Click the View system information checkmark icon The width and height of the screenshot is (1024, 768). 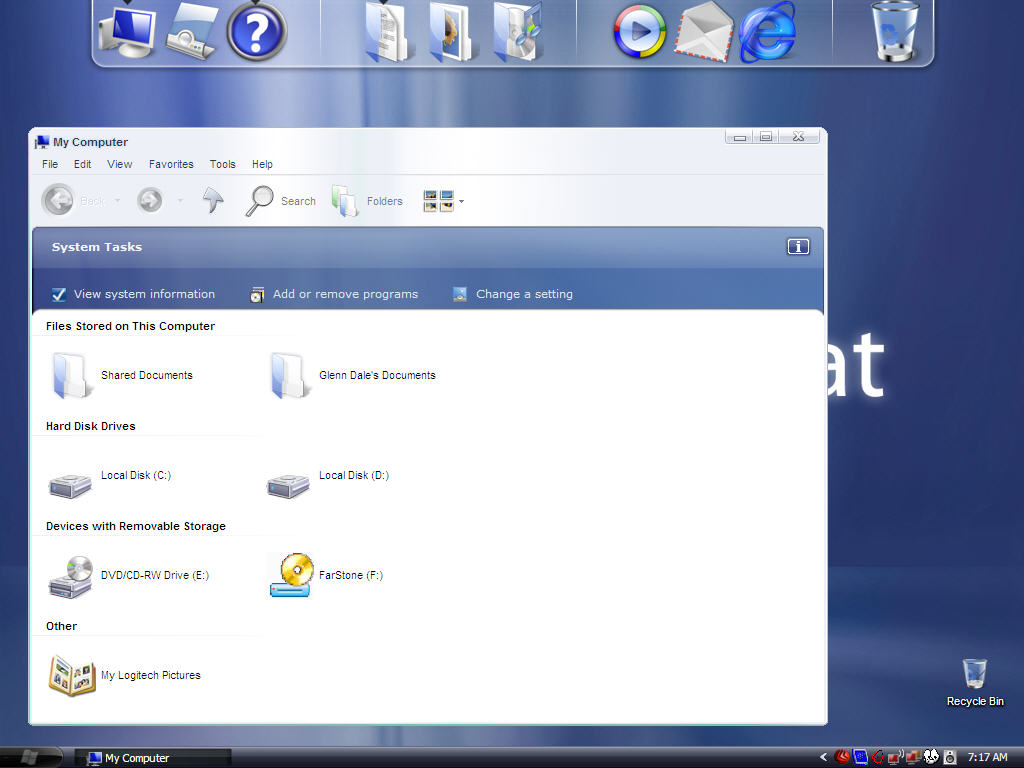pyautogui.click(x=59, y=295)
